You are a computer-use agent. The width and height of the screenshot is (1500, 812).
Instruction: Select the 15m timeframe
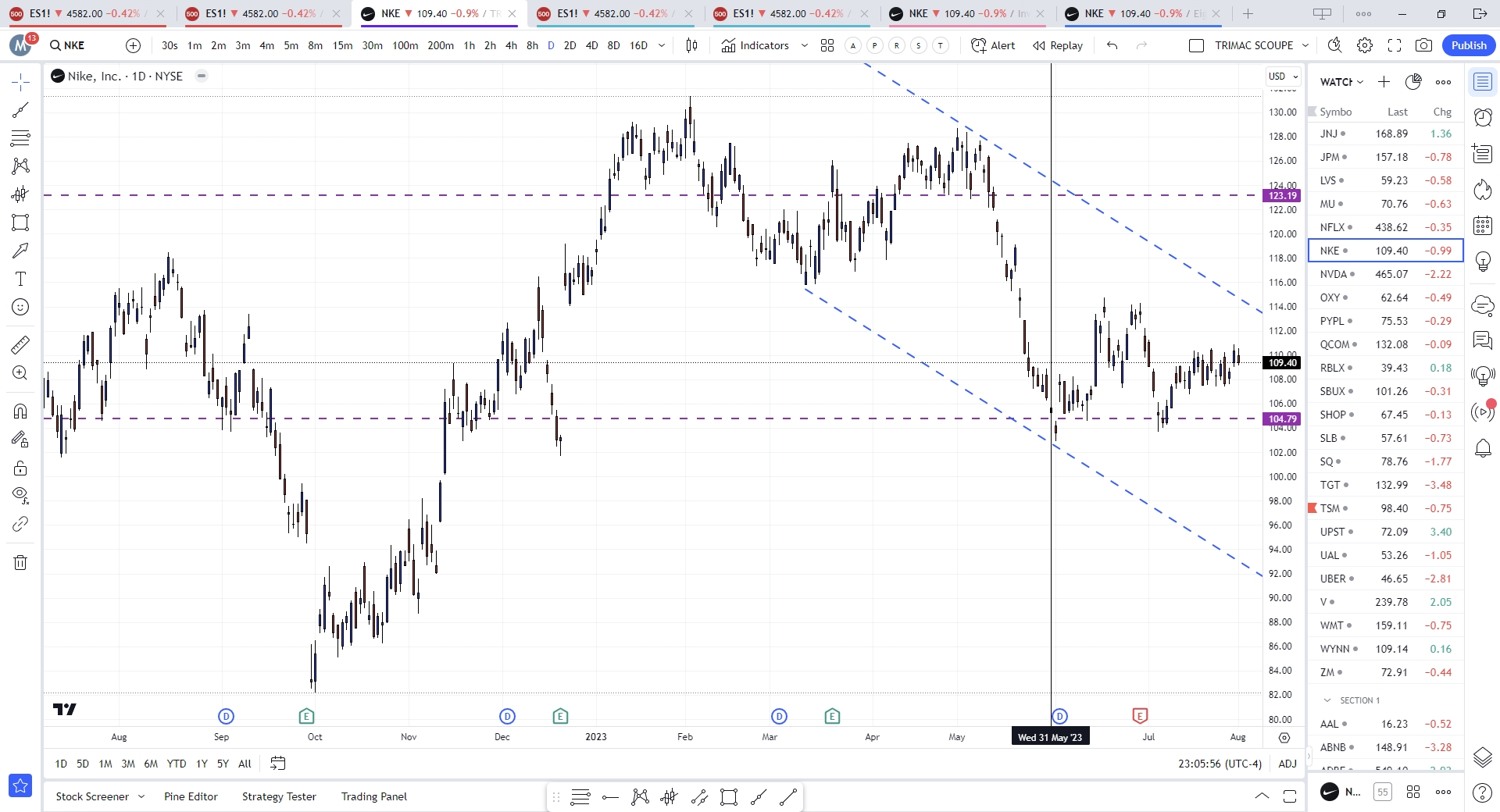point(342,45)
